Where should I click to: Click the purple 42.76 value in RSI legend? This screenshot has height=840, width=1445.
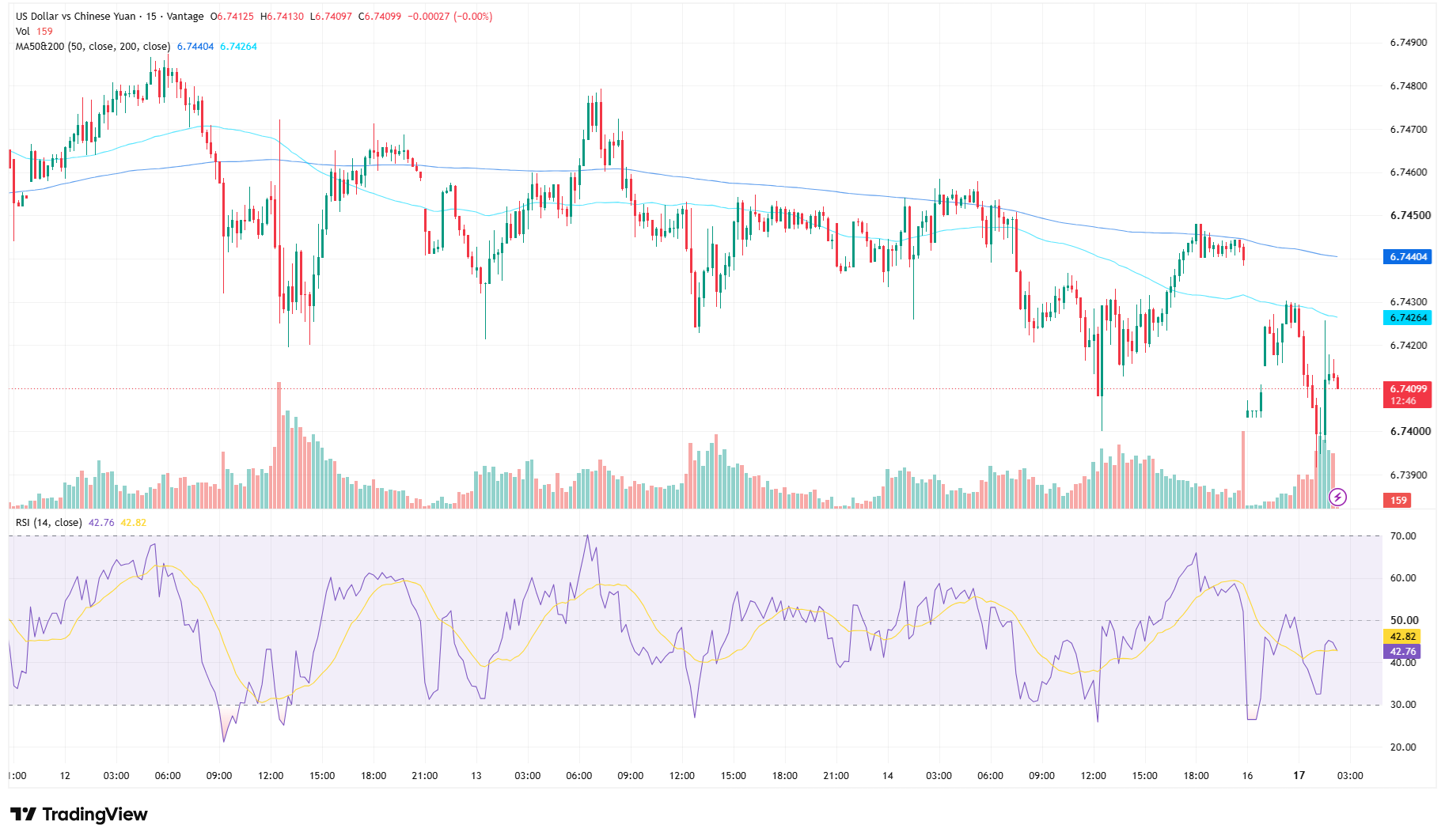tap(101, 523)
